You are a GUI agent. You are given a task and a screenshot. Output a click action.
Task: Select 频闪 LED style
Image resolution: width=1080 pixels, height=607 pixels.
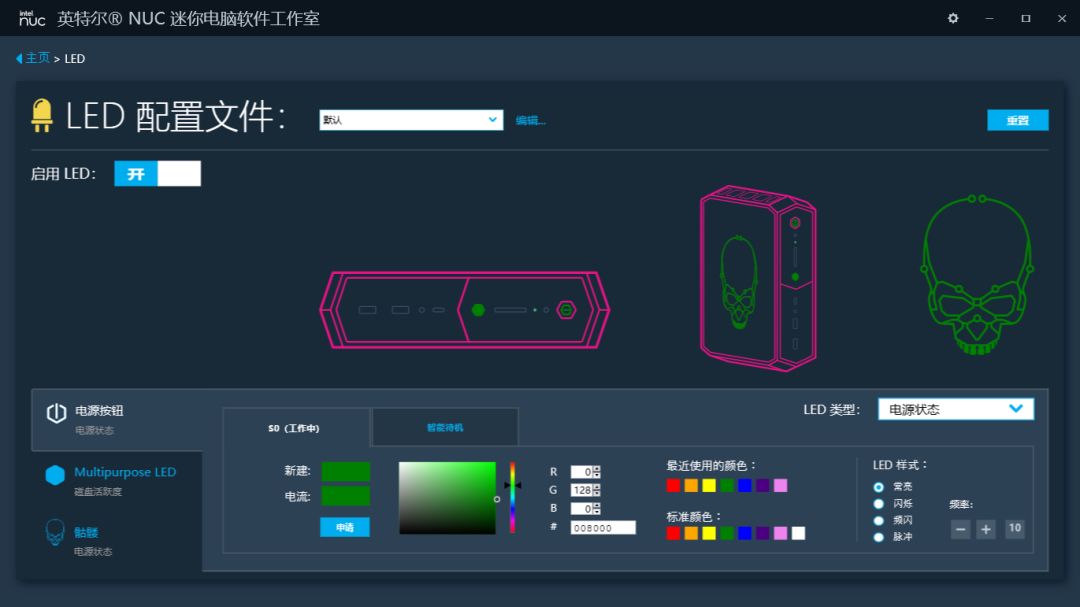[x=878, y=521]
